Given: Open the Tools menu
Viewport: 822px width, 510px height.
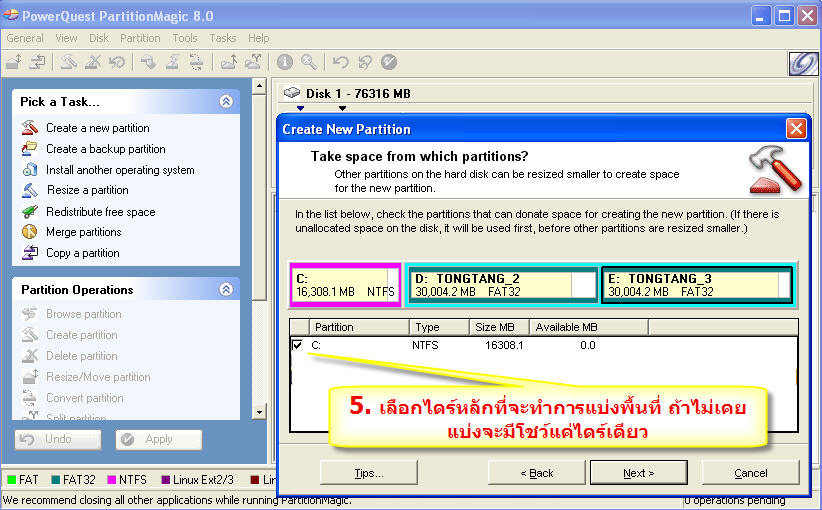Looking at the screenshot, I should point(185,38).
